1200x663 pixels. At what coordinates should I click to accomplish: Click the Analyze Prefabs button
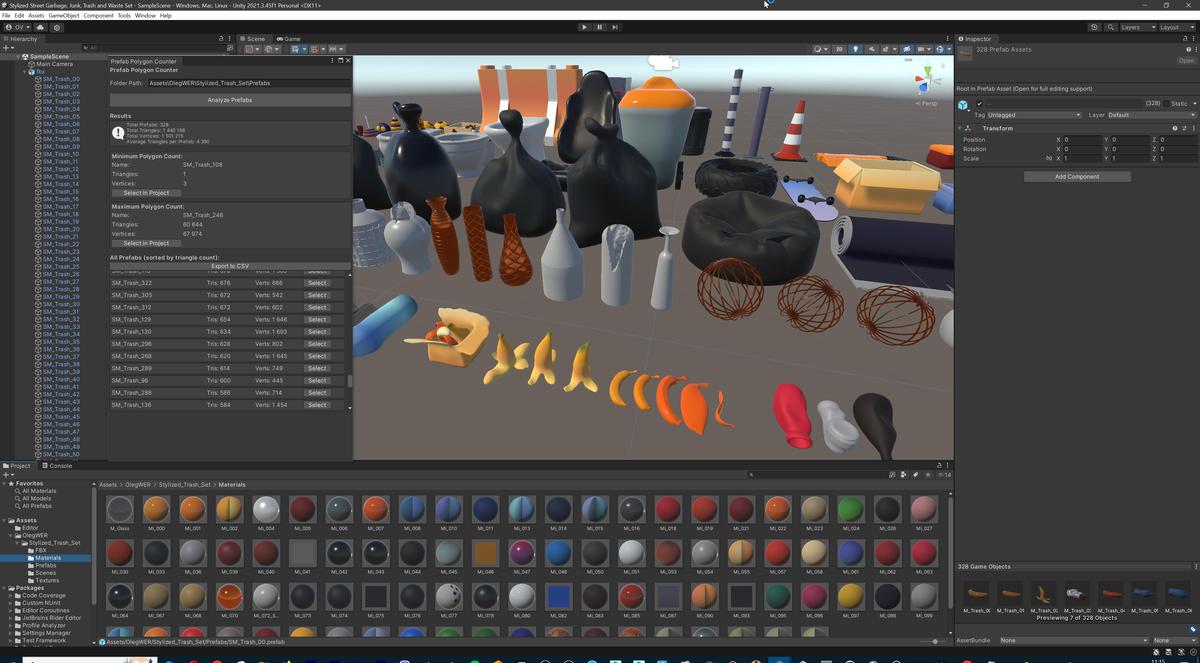(x=229, y=100)
